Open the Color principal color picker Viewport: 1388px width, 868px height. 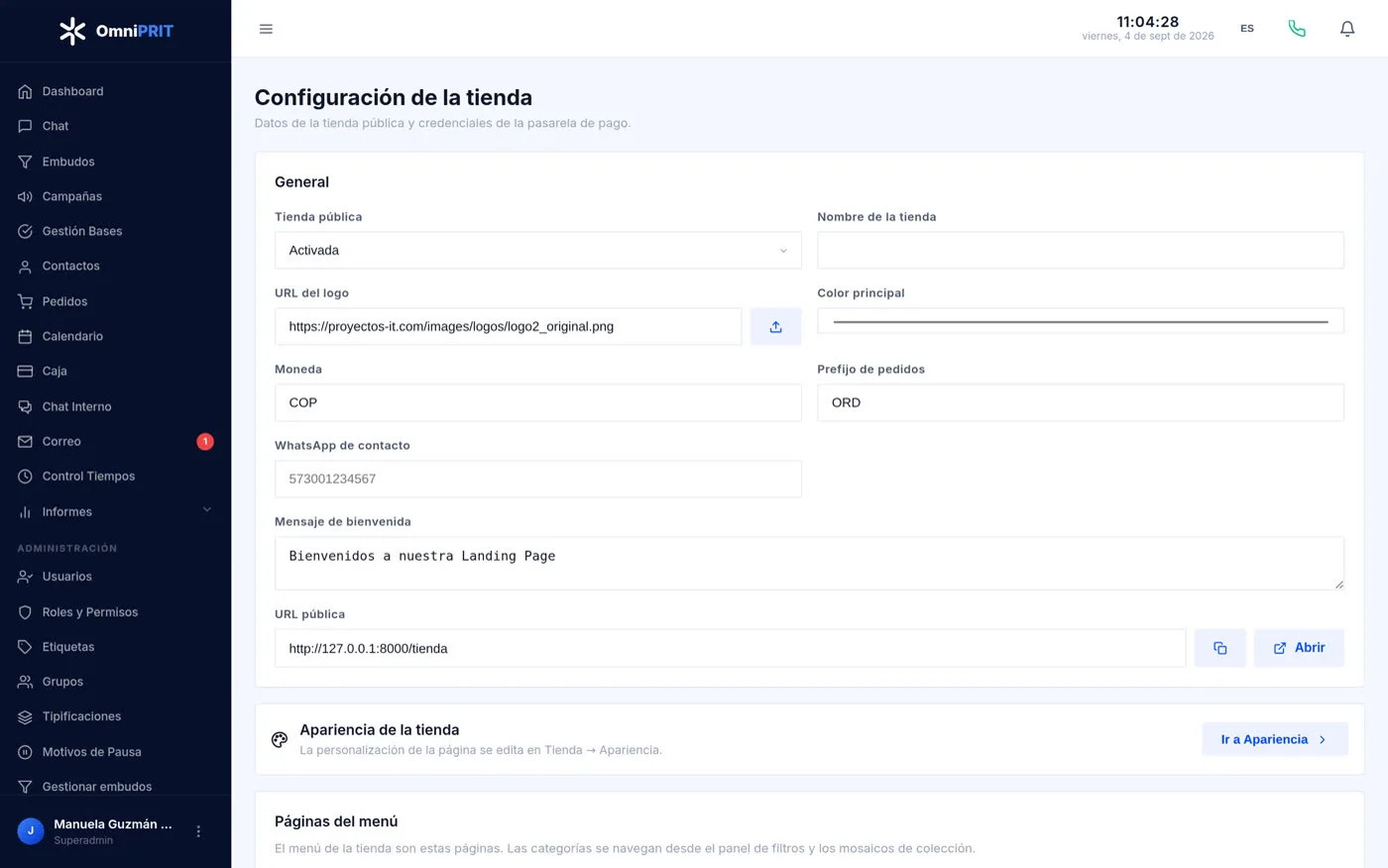coord(1081,321)
